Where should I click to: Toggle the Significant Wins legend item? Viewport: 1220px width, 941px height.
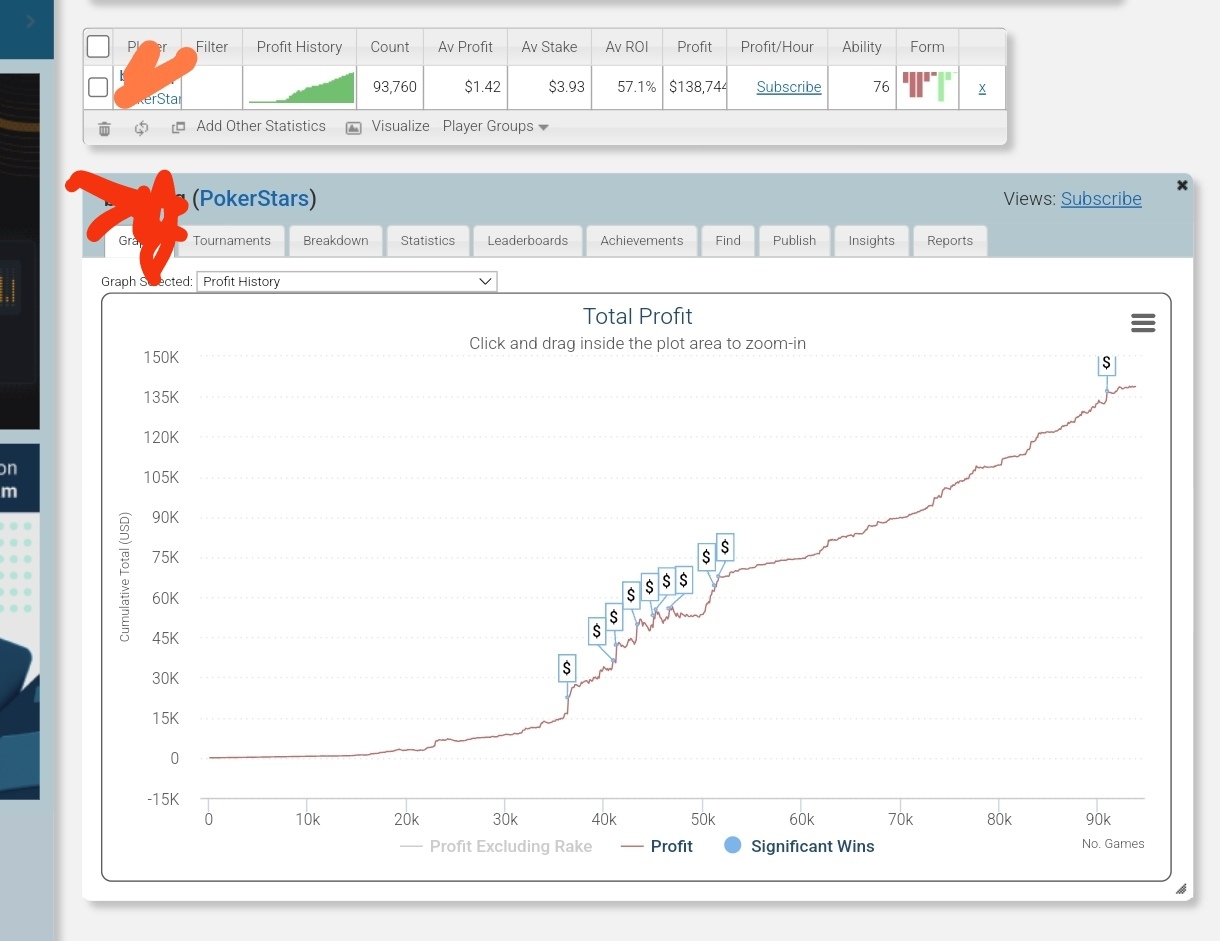click(798, 846)
